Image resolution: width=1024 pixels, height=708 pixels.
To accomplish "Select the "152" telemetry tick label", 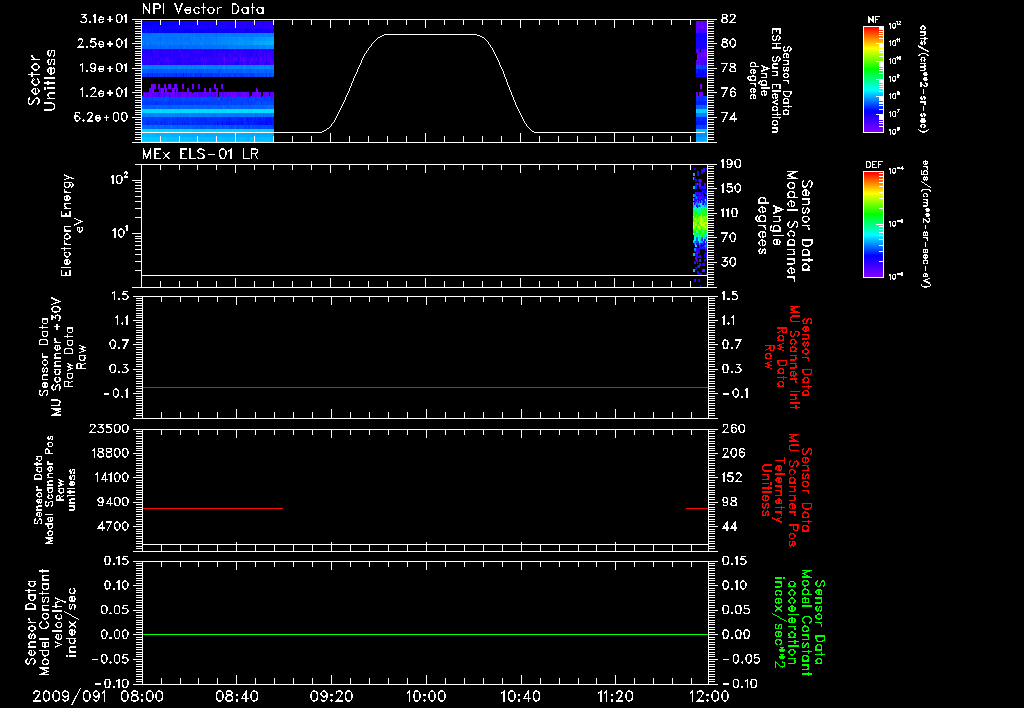I will click(731, 478).
